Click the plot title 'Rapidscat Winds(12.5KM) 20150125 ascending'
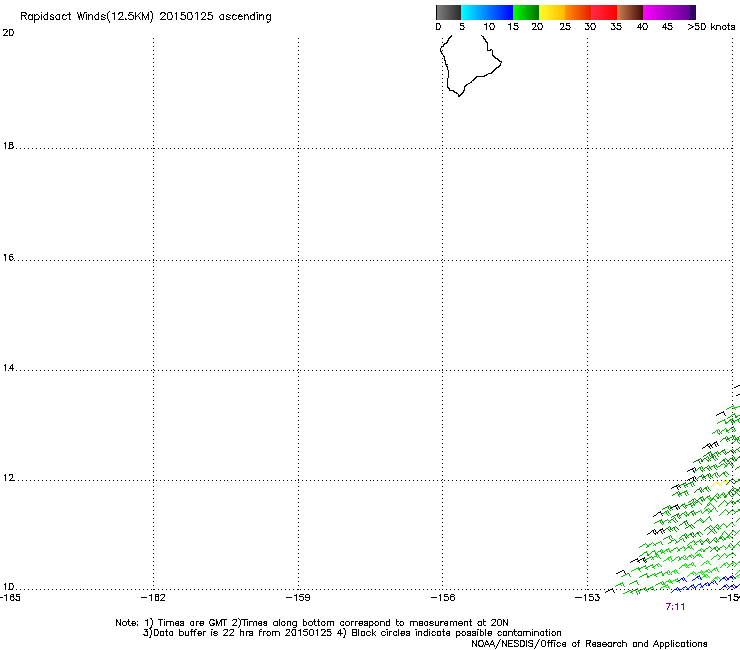This screenshot has height=650, width=740. point(145,17)
